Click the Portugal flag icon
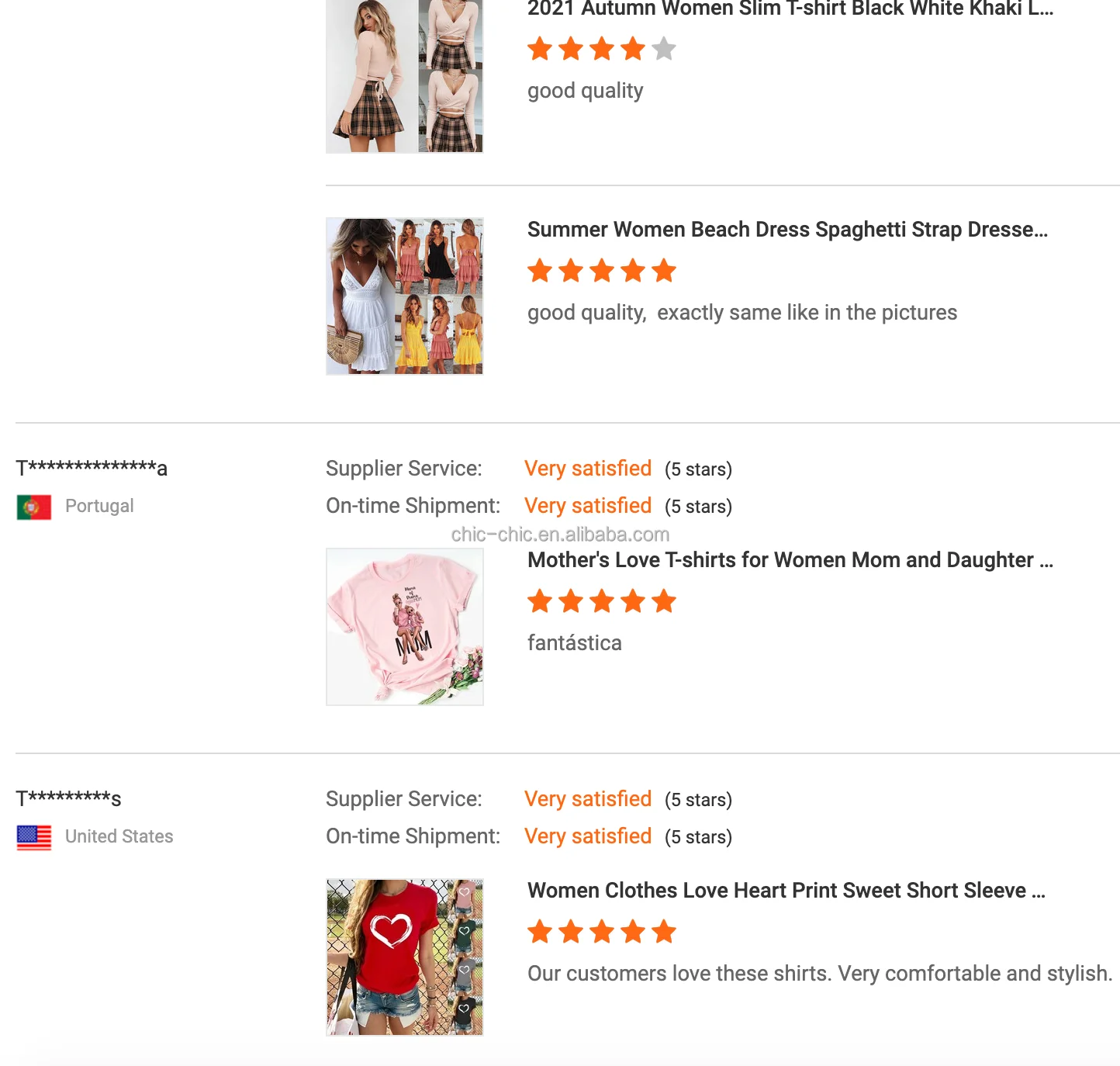This screenshot has width=1120, height=1066. tap(34, 507)
